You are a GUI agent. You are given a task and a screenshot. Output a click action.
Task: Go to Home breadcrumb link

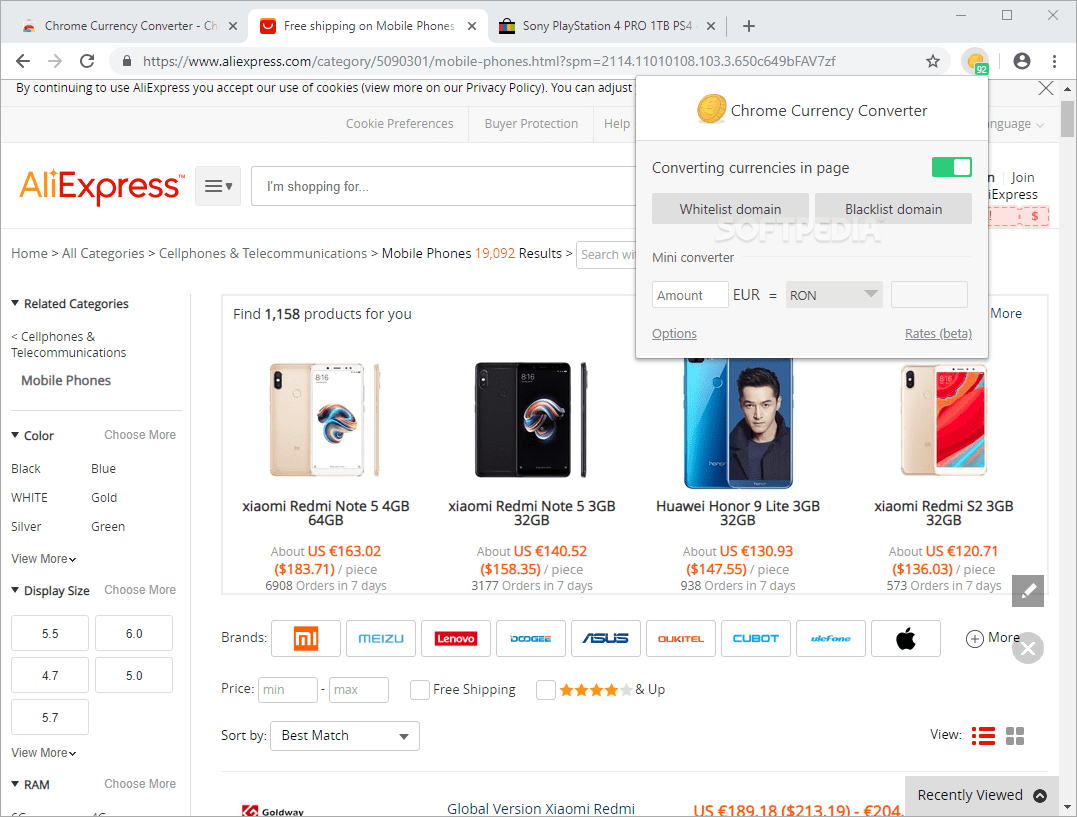point(30,254)
